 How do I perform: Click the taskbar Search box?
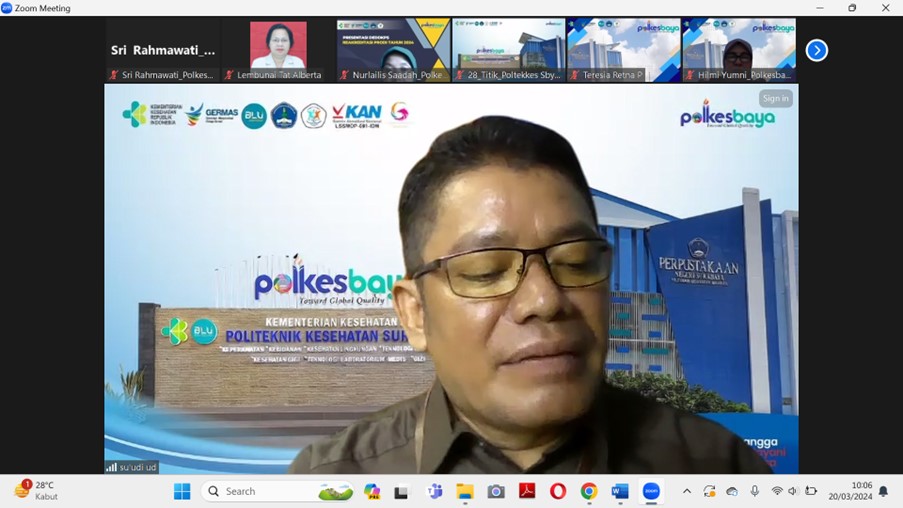click(x=277, y=491)
